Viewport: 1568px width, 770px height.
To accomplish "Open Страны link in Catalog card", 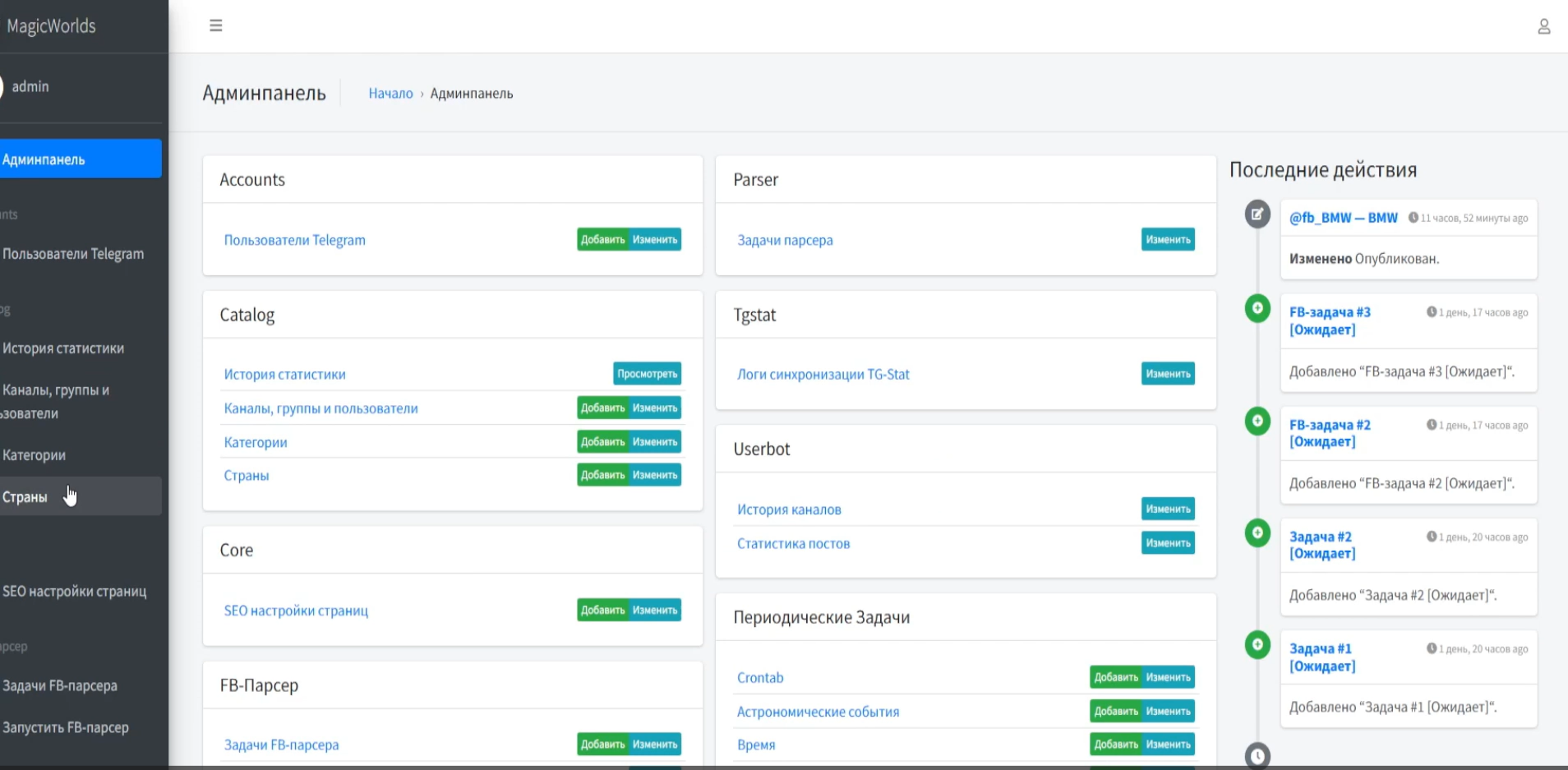I will click(247, 475).
